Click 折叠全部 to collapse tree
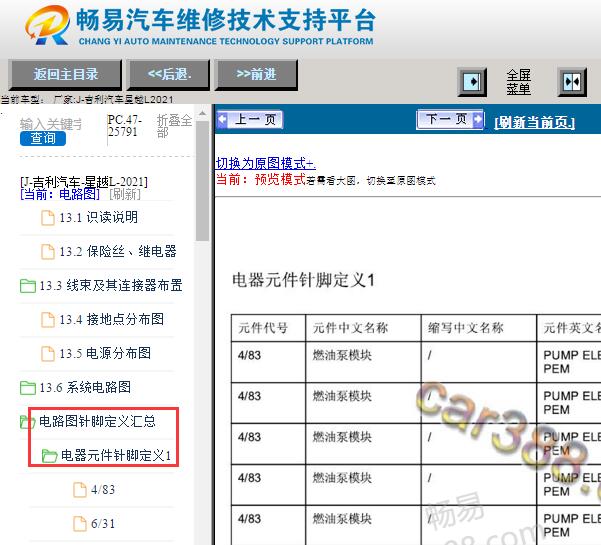The image size is (601, 545). pyautogui.click(x=174, y=126)
